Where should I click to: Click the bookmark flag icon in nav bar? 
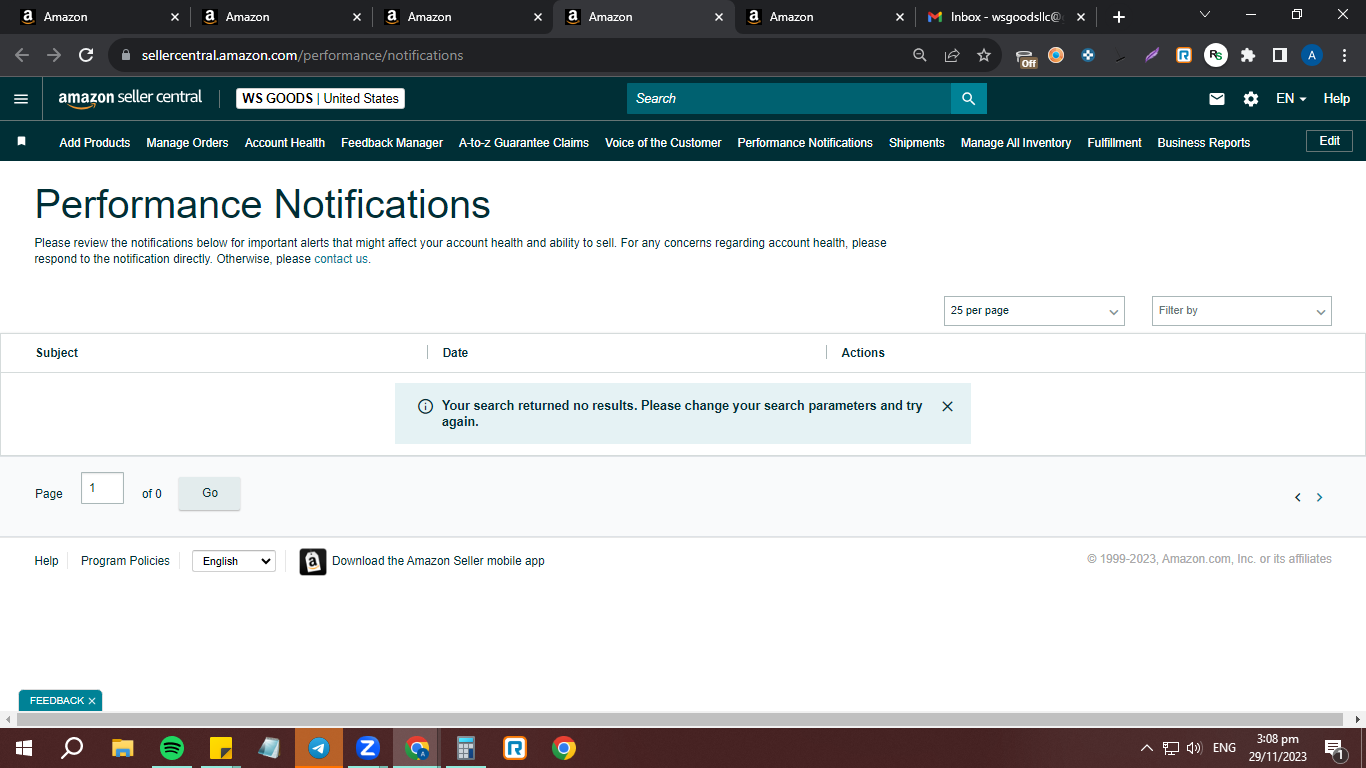point(22,142)
